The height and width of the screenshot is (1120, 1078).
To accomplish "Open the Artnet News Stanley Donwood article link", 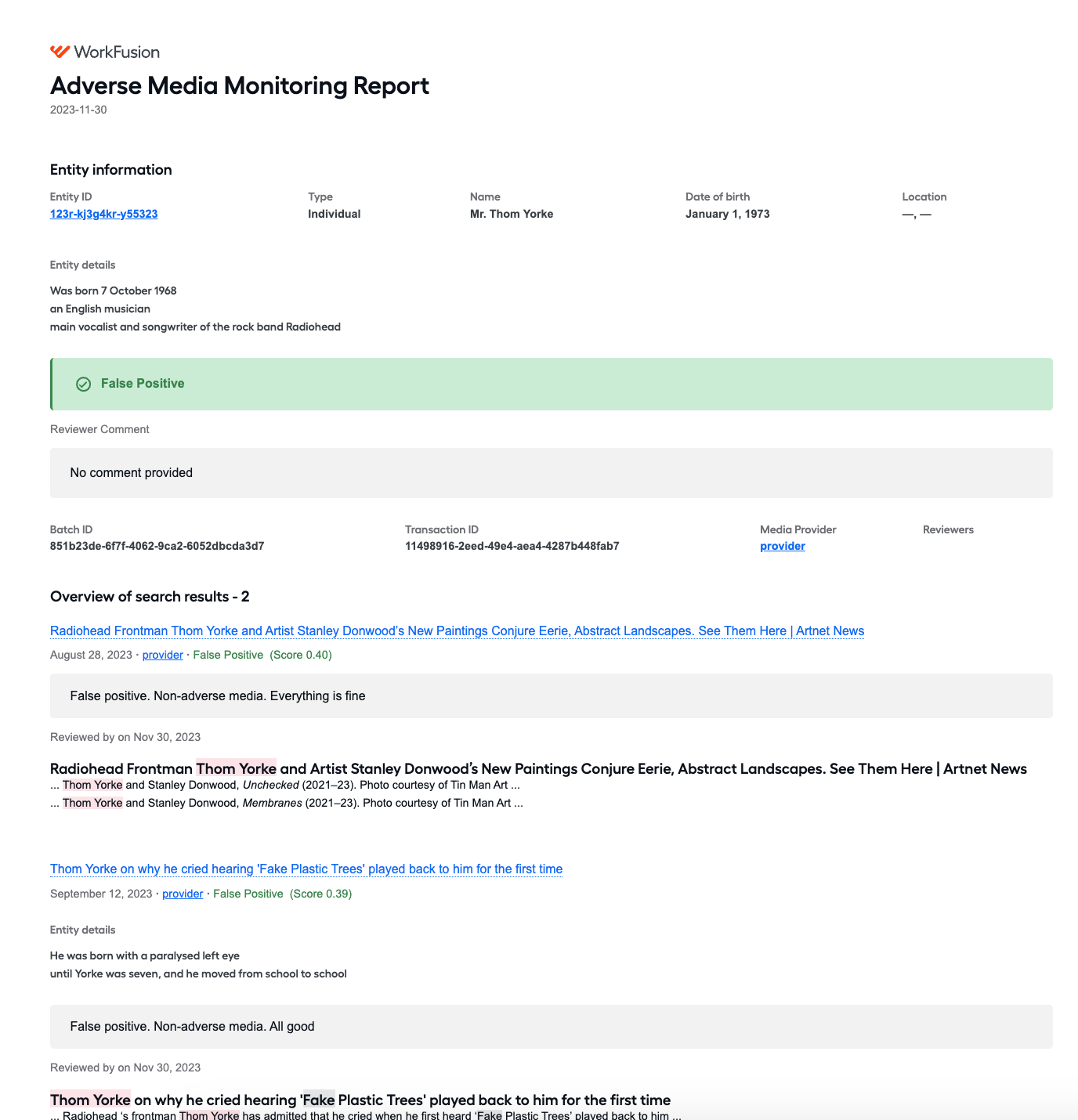I will pyautogui.click(x=457, y=630).
